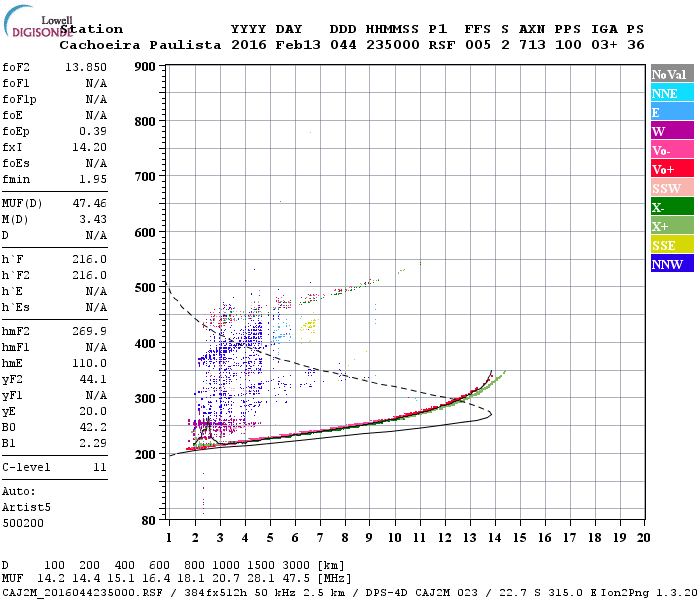Click the foEp value 0.39
This screenshot has width=700, height=600.
point(93,131)
